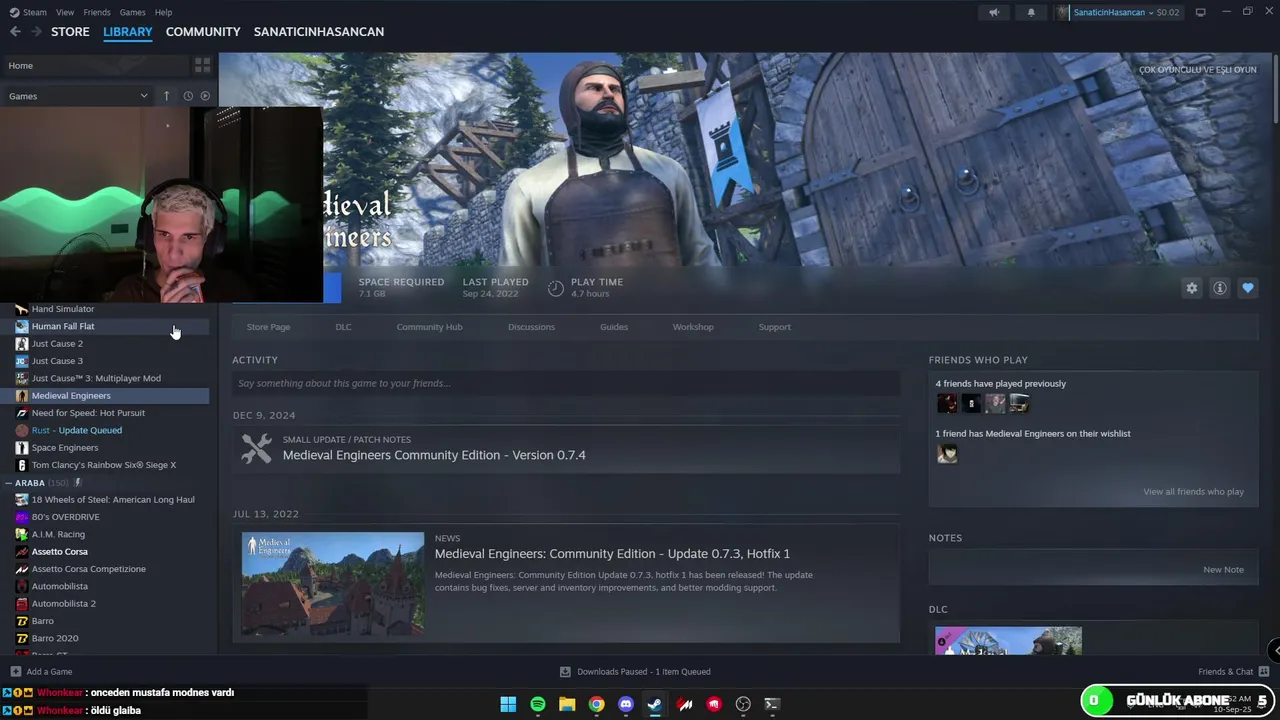Open Community Edition Version 0.7.4 patch notes

coord(434,455)
